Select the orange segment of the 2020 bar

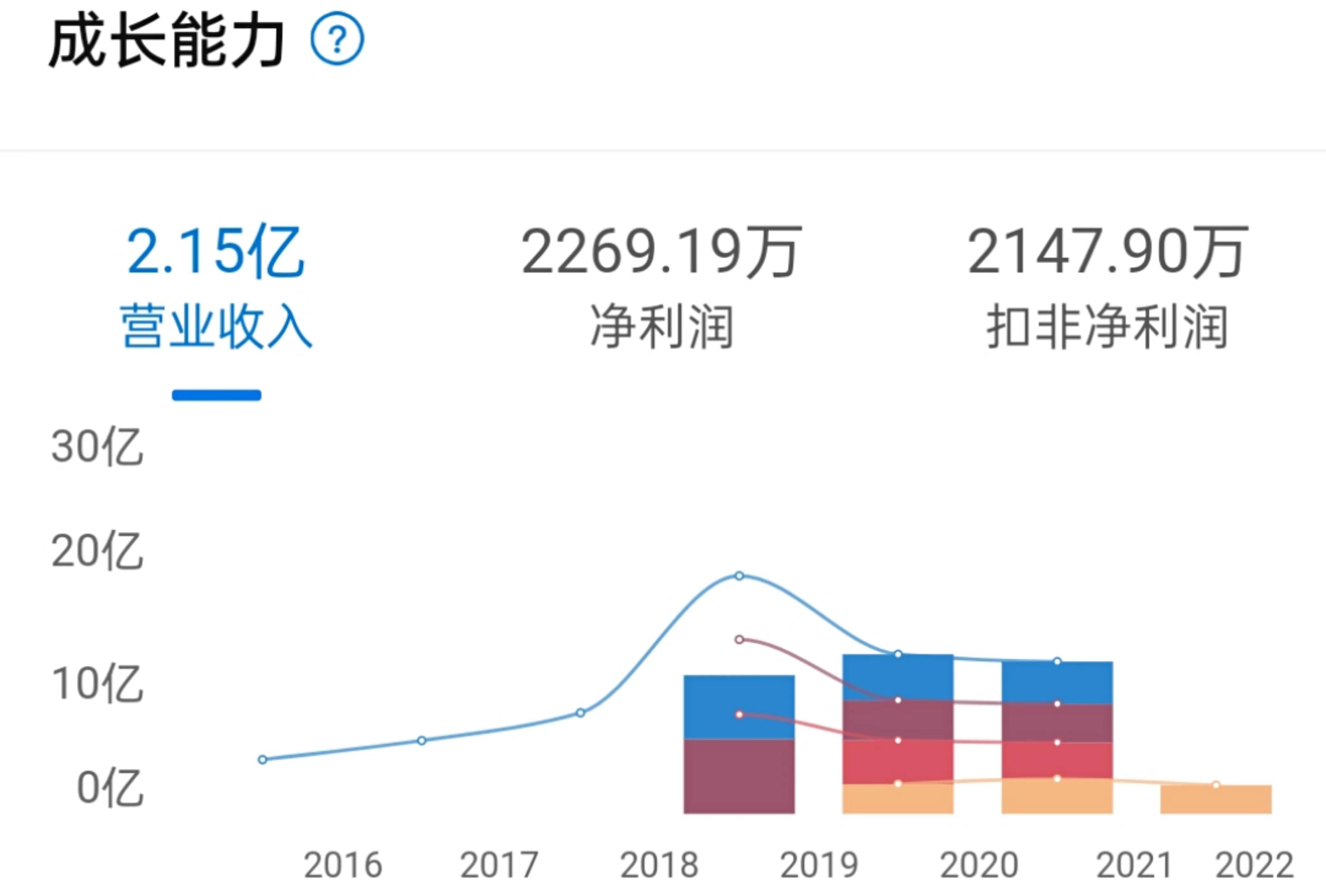coord(898,798)
